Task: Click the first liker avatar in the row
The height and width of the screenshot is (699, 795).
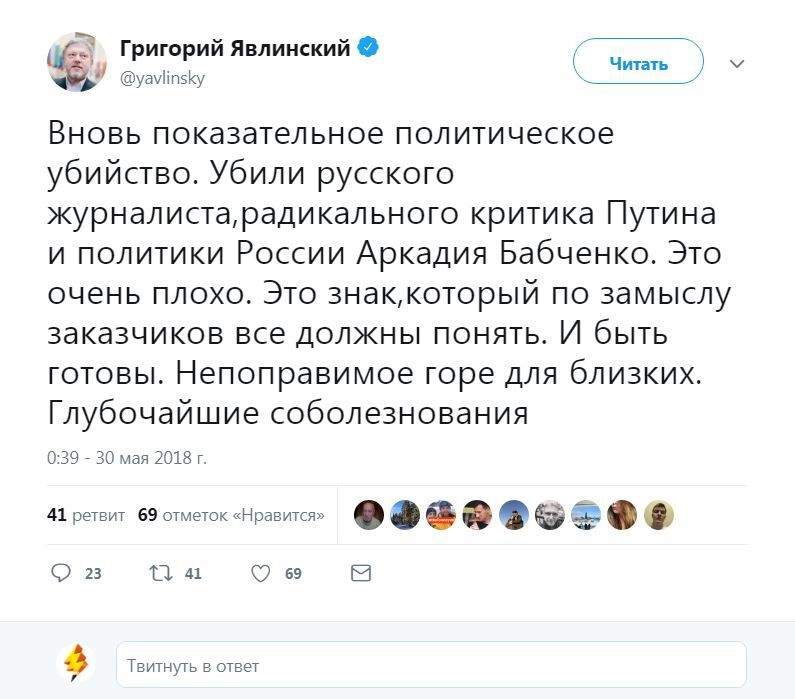Action: [369, 515]
